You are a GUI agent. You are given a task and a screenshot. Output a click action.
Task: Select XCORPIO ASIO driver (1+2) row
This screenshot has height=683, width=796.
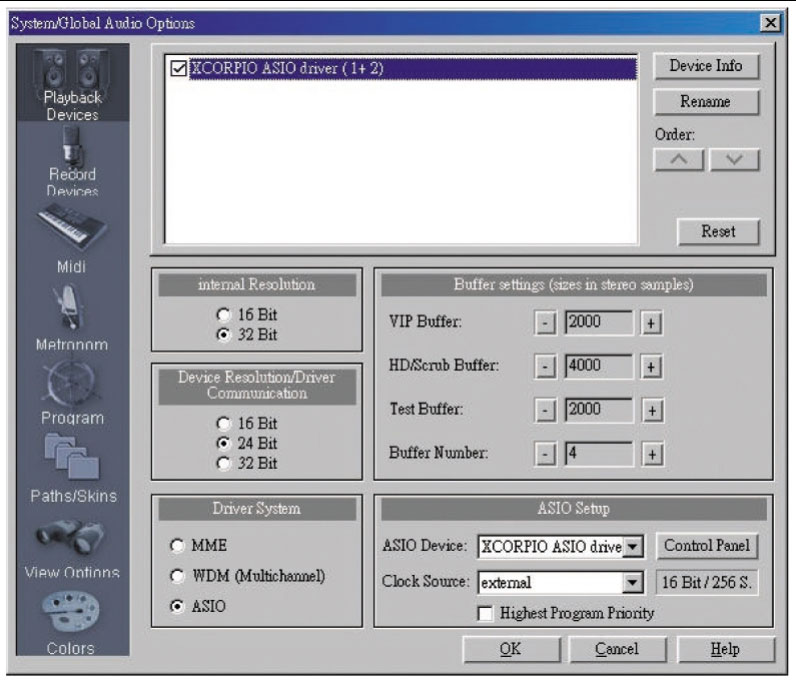(x=413, y=69)
